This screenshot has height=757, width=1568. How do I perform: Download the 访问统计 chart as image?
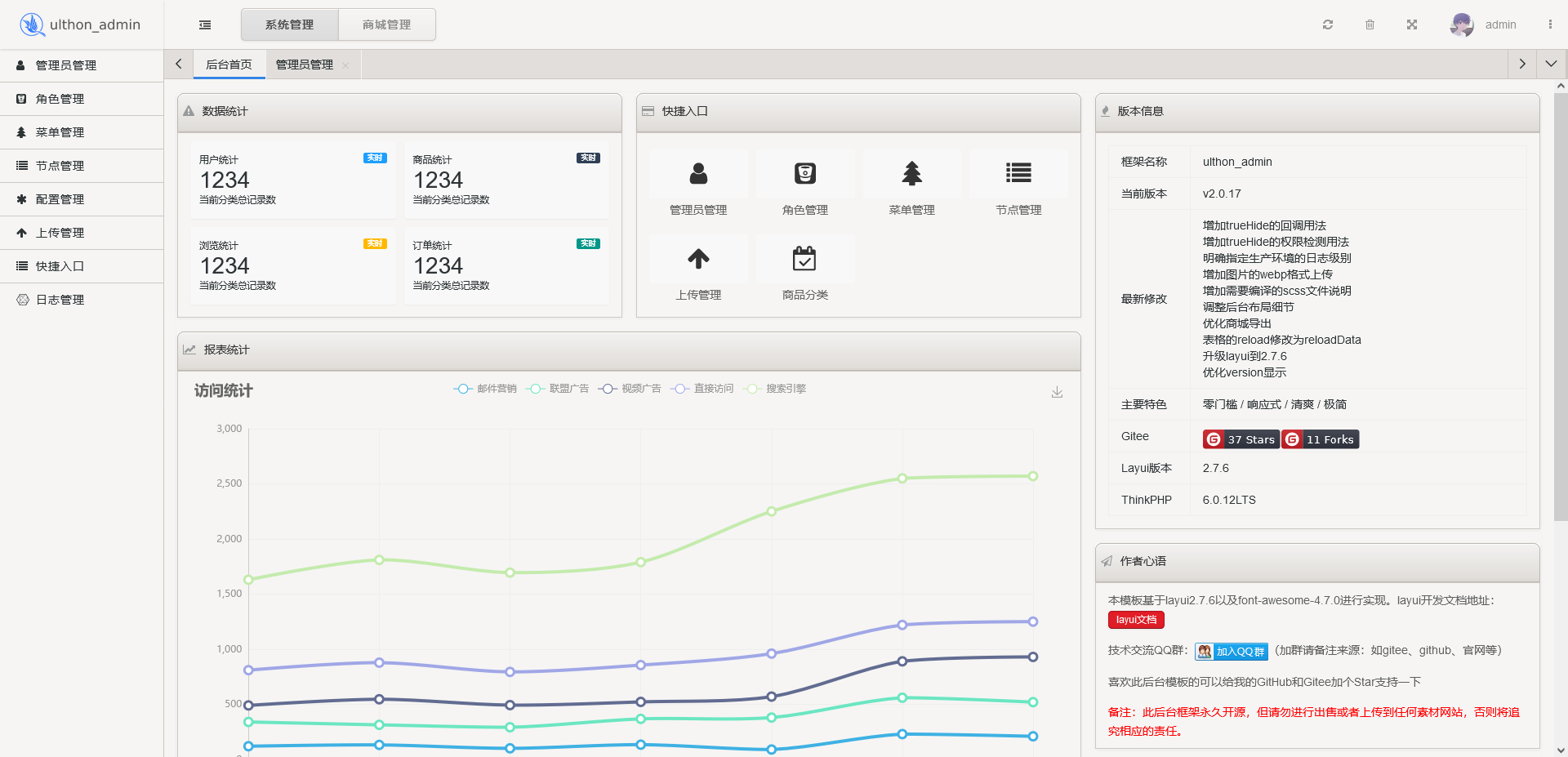point(1057,392)
